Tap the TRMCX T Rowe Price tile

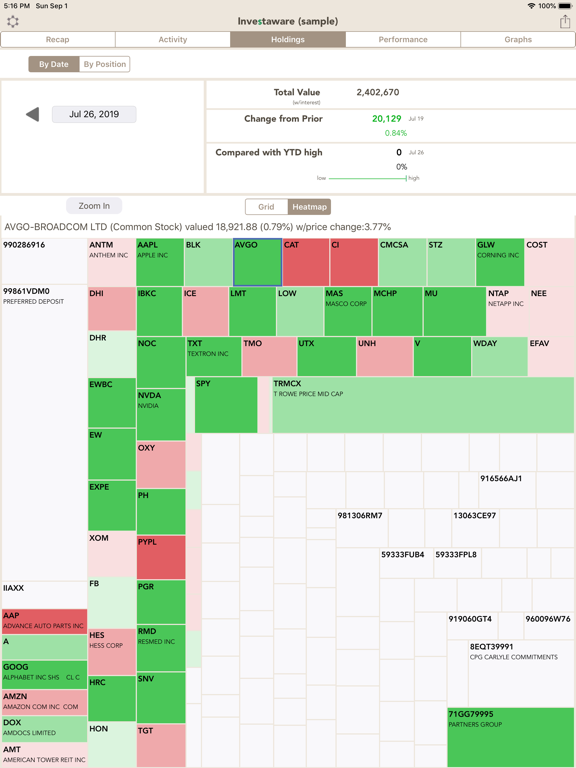click(x=423, y=405)
